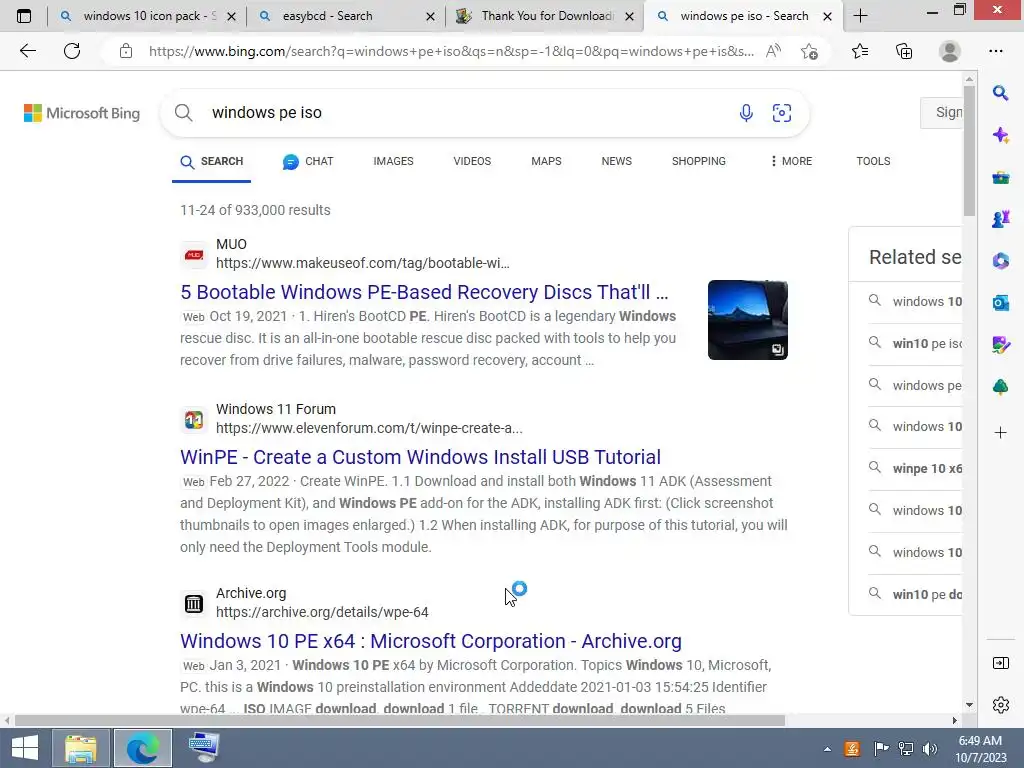Open sidebar Drop/Designer icon
Viewport: 1024px width, 768px height.
pos(1000,345)
